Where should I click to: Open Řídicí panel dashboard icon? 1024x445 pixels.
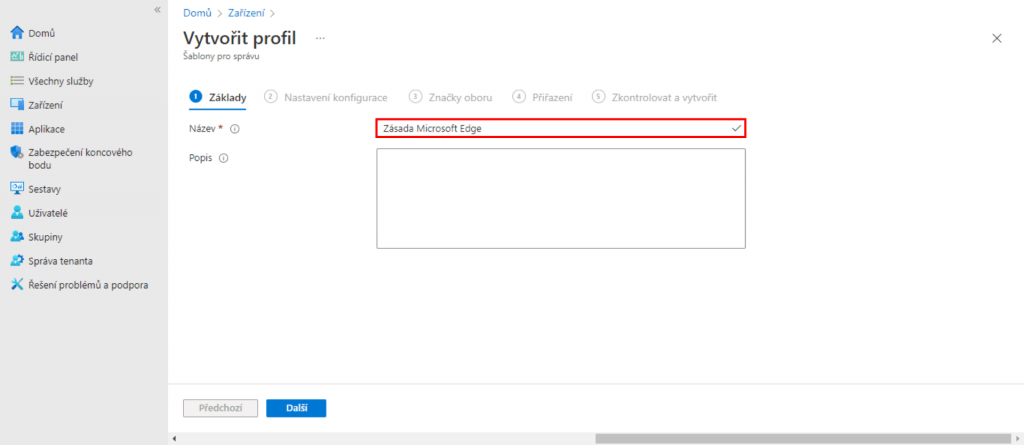[x=16, y=57]
